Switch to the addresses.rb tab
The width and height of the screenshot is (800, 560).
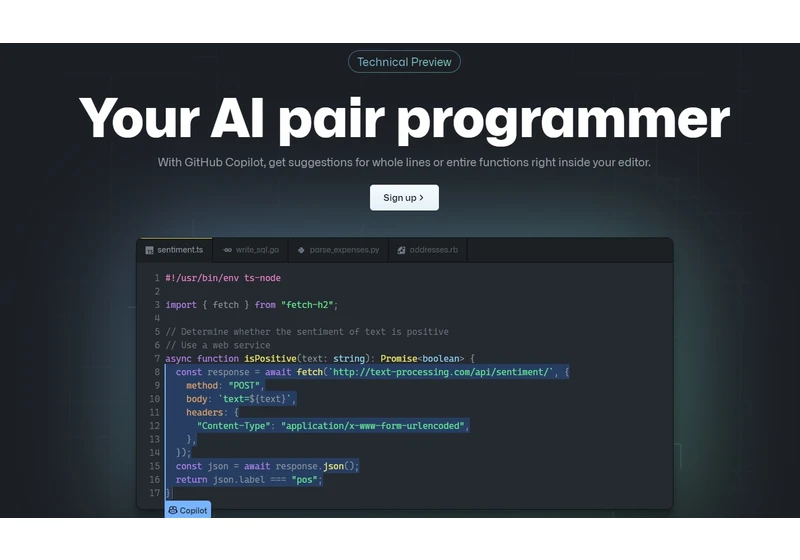click(428, 250)
